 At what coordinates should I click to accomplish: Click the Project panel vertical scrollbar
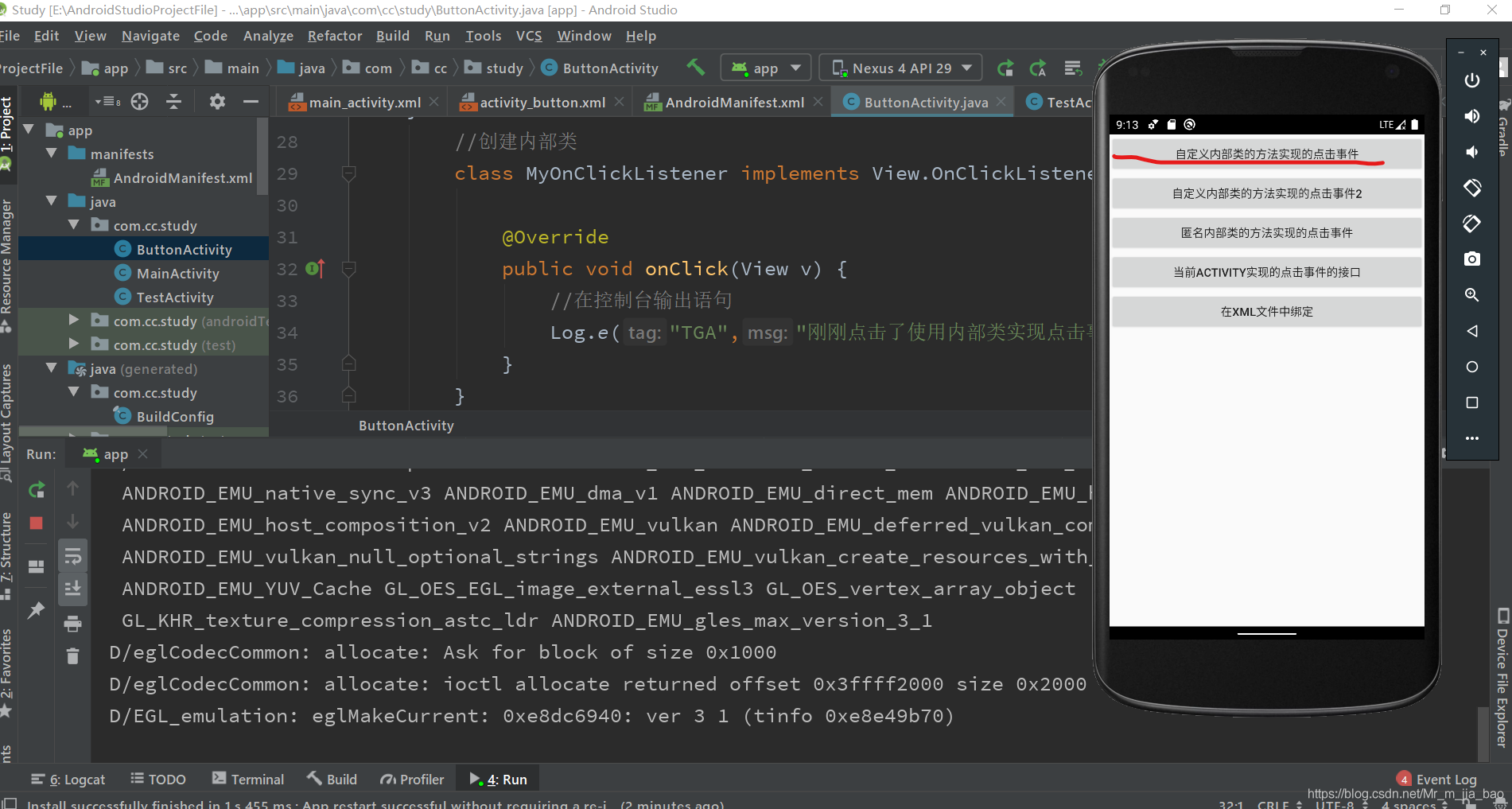(262, 158)
